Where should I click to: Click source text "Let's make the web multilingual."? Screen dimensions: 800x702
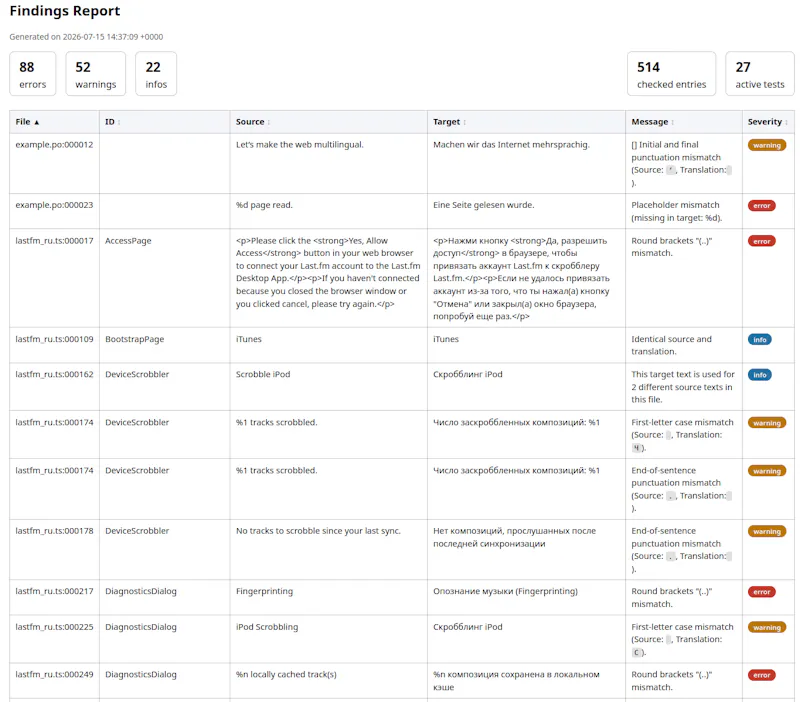(299, 145)
